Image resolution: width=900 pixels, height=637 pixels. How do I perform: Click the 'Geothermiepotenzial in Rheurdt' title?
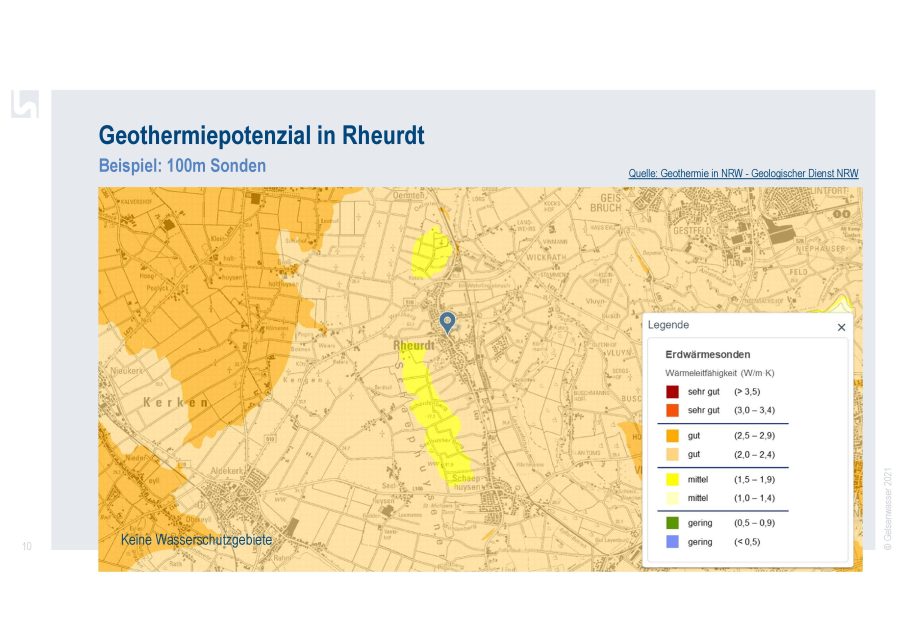(x=262, y=135)
